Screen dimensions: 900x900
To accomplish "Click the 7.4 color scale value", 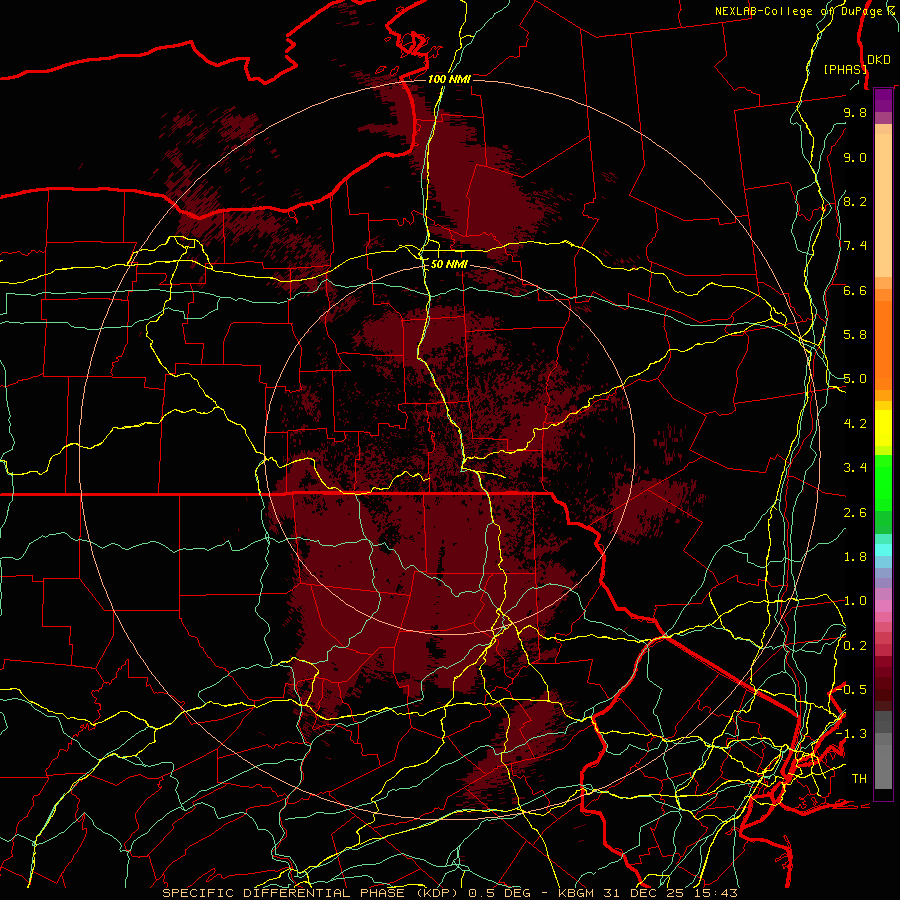I will [855, 246].
